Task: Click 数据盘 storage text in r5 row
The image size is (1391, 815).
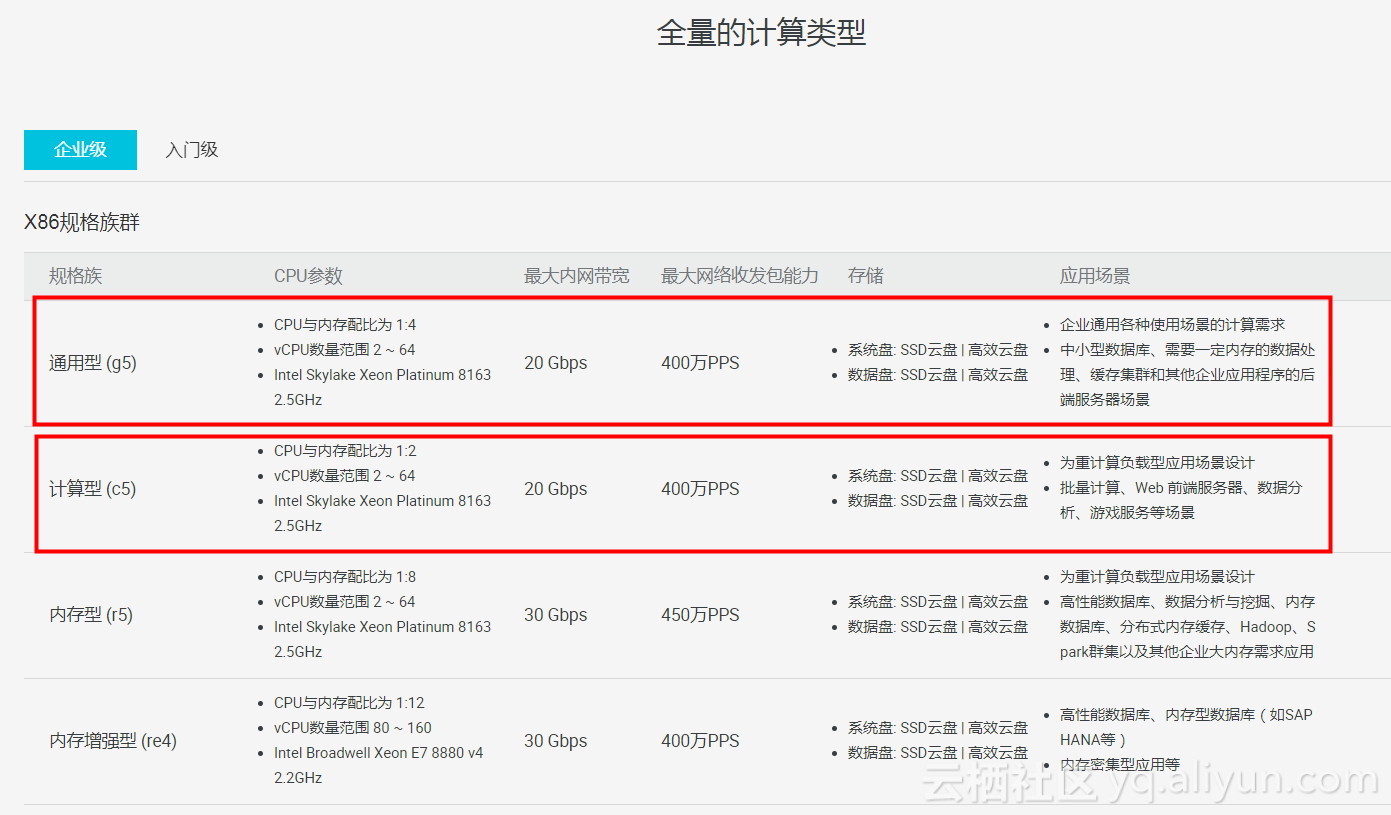Action: pos(938,627)
